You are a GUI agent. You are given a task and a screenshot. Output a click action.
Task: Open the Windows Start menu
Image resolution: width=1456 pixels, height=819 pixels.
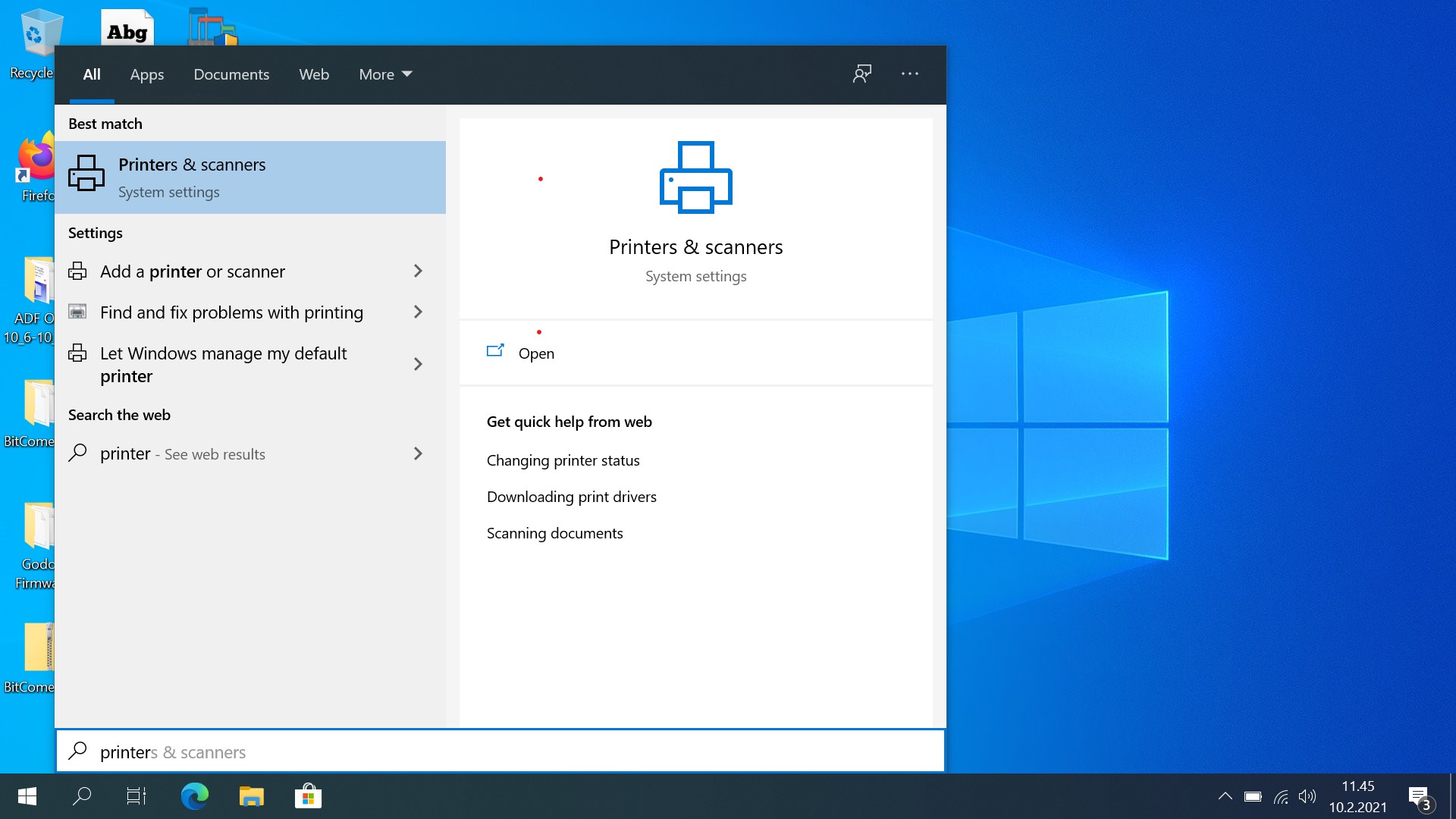pos(27,796)
